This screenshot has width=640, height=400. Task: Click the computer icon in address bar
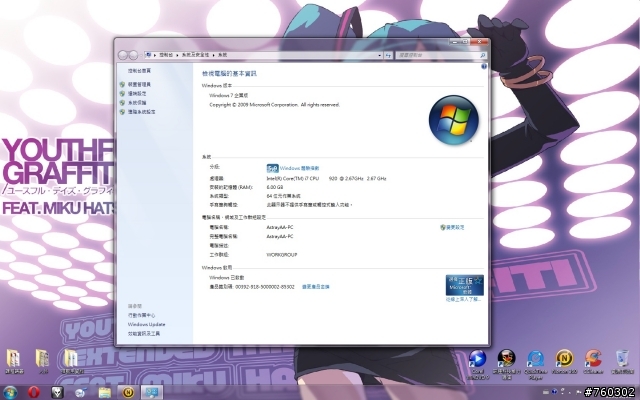[149, 55]
